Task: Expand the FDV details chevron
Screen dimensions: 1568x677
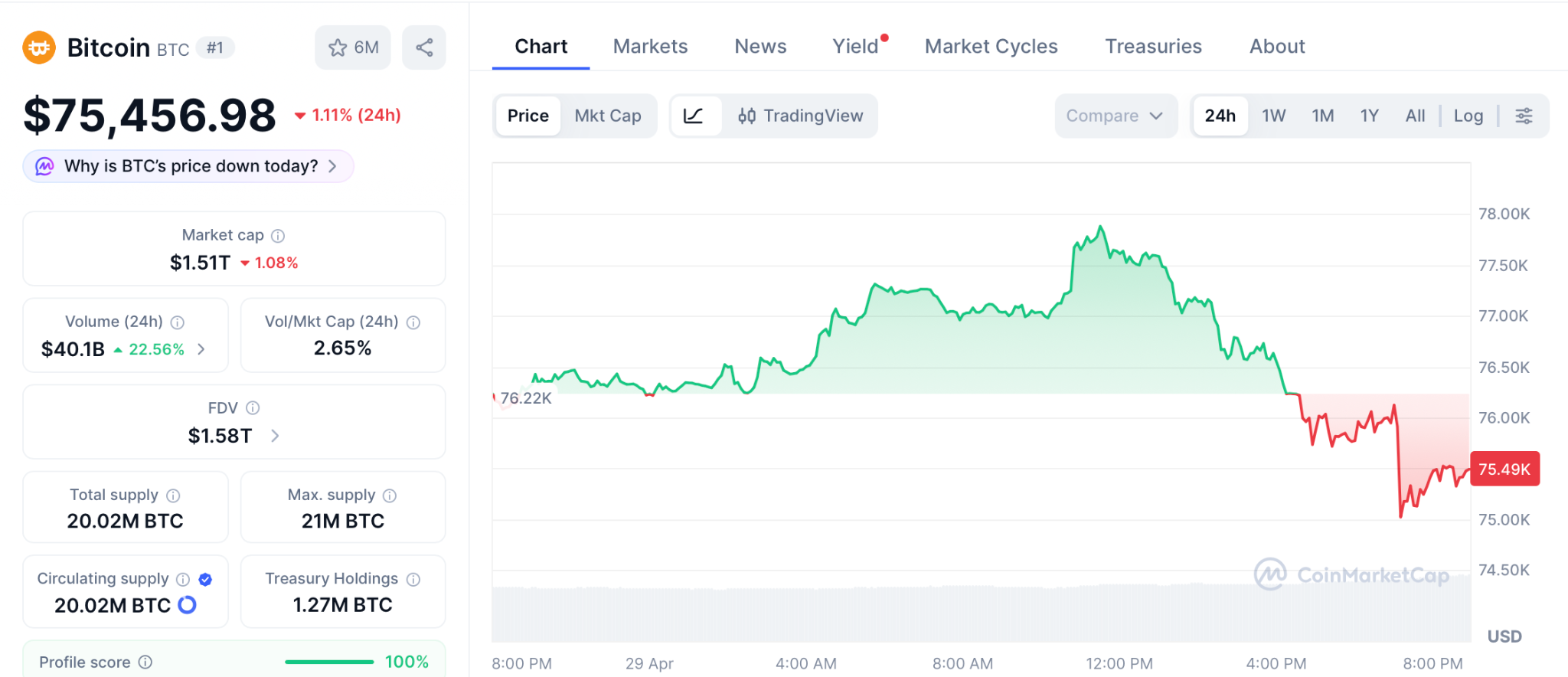Action: point(275,436)
